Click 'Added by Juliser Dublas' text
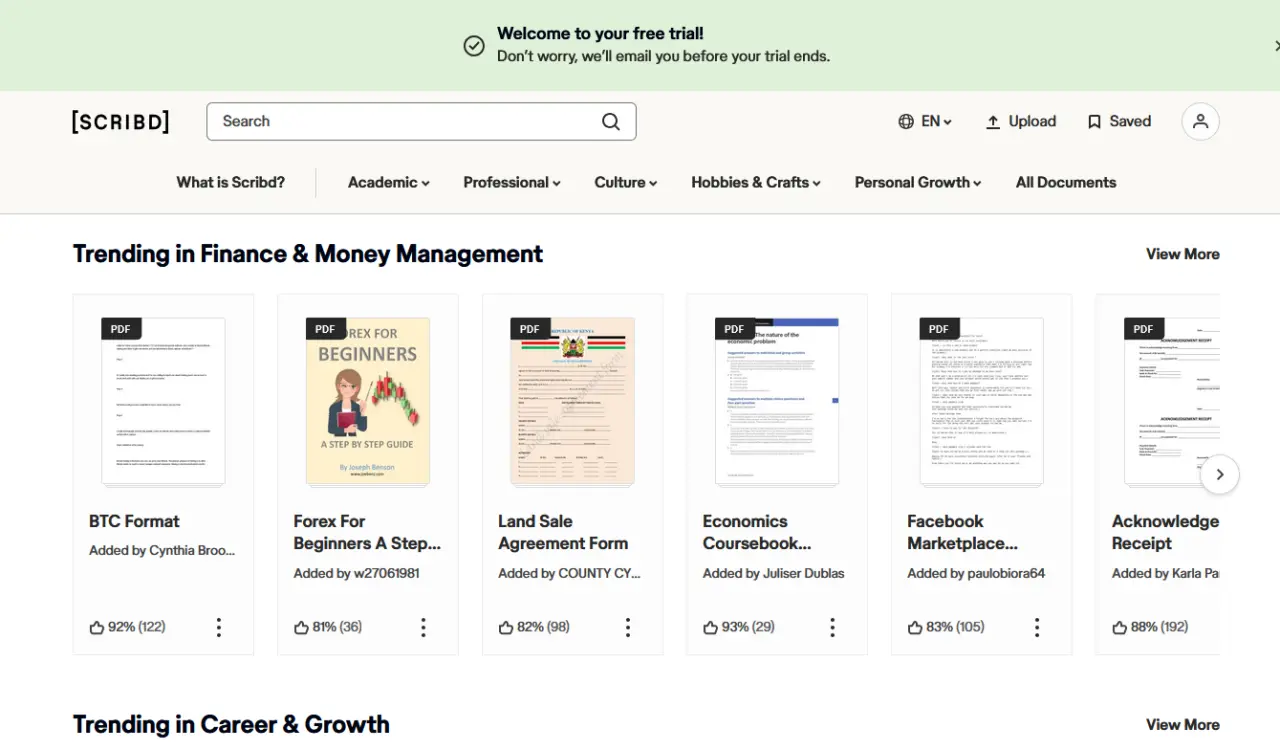Image resolution: width=1280 pixels, height=750 pixels. point(773,574)
